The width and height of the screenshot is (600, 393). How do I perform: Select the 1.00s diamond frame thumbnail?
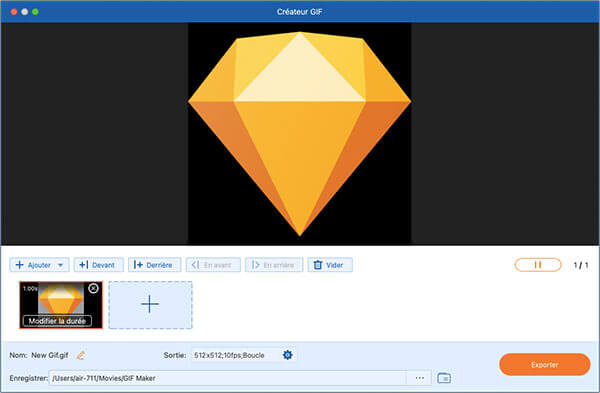[x=61, y=305]
